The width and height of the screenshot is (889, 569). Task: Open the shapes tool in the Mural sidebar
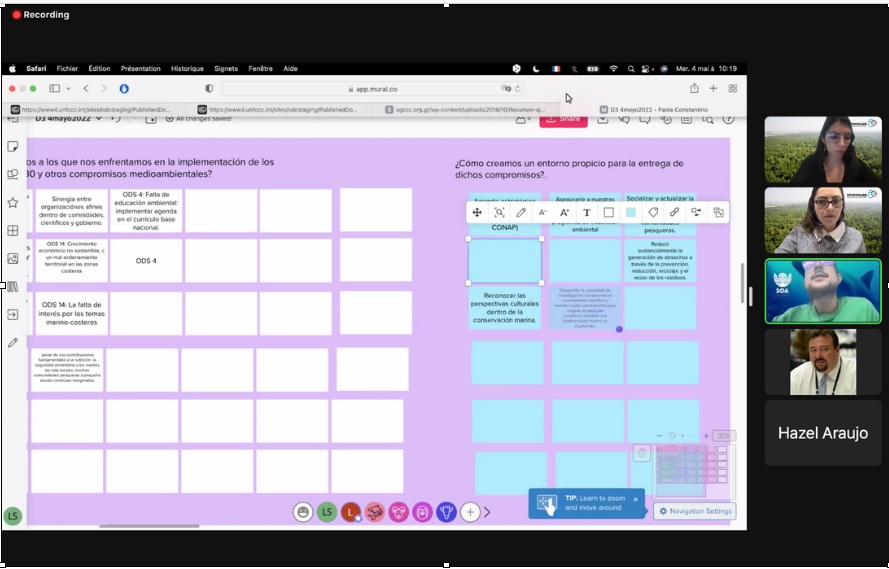point(12,175)
